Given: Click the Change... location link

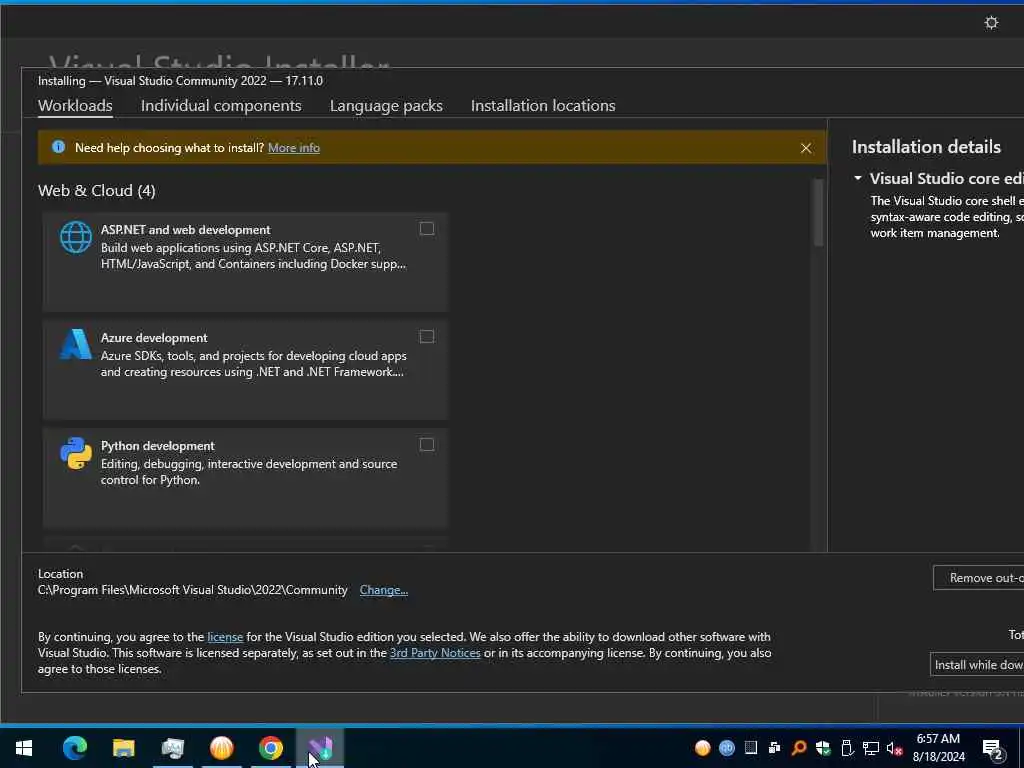Looking at the screenshot, I should [383, 590].
